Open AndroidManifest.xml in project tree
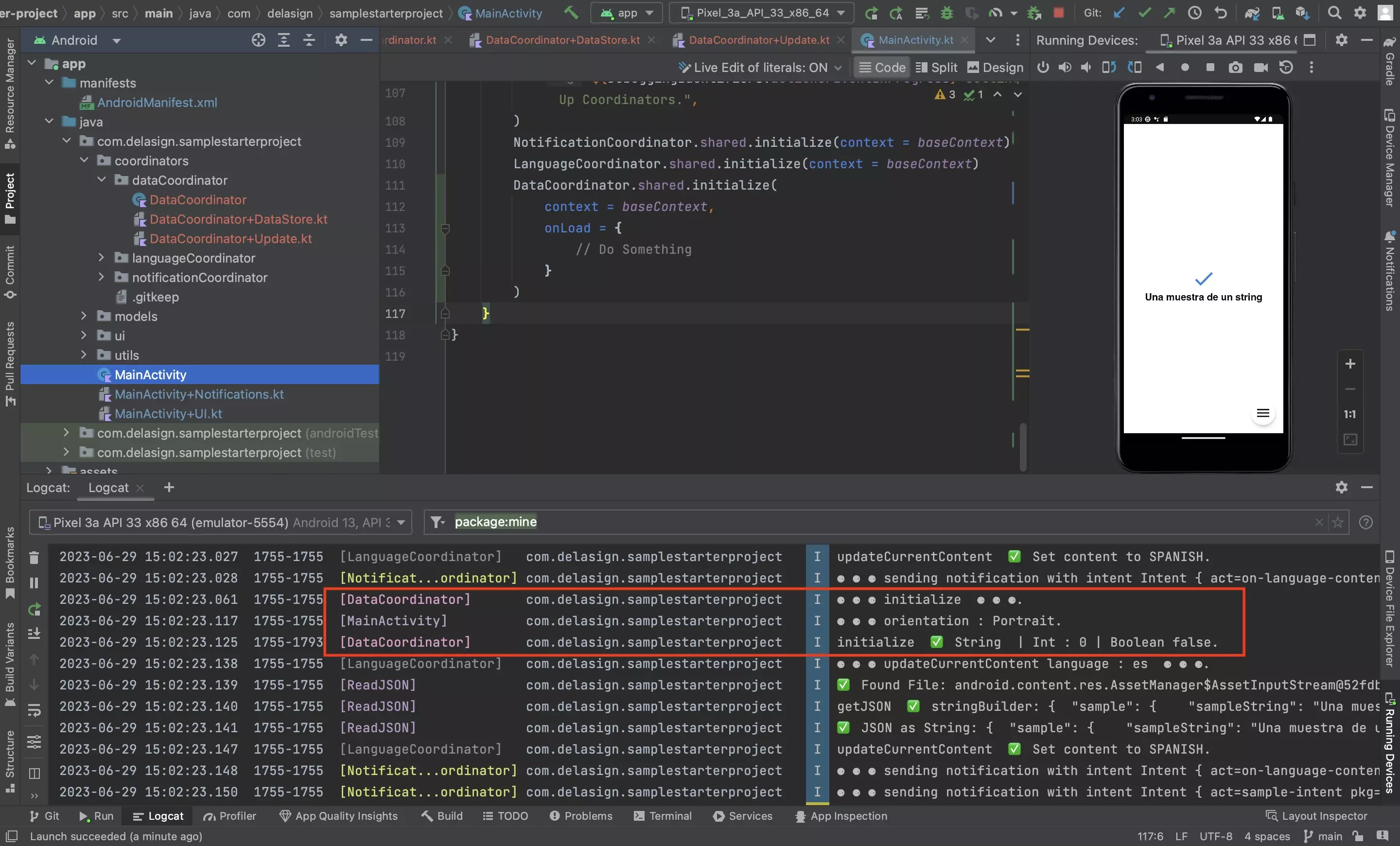Viewport: 1400px width, 846px height. pyautogui.click(x=157, y=102)
